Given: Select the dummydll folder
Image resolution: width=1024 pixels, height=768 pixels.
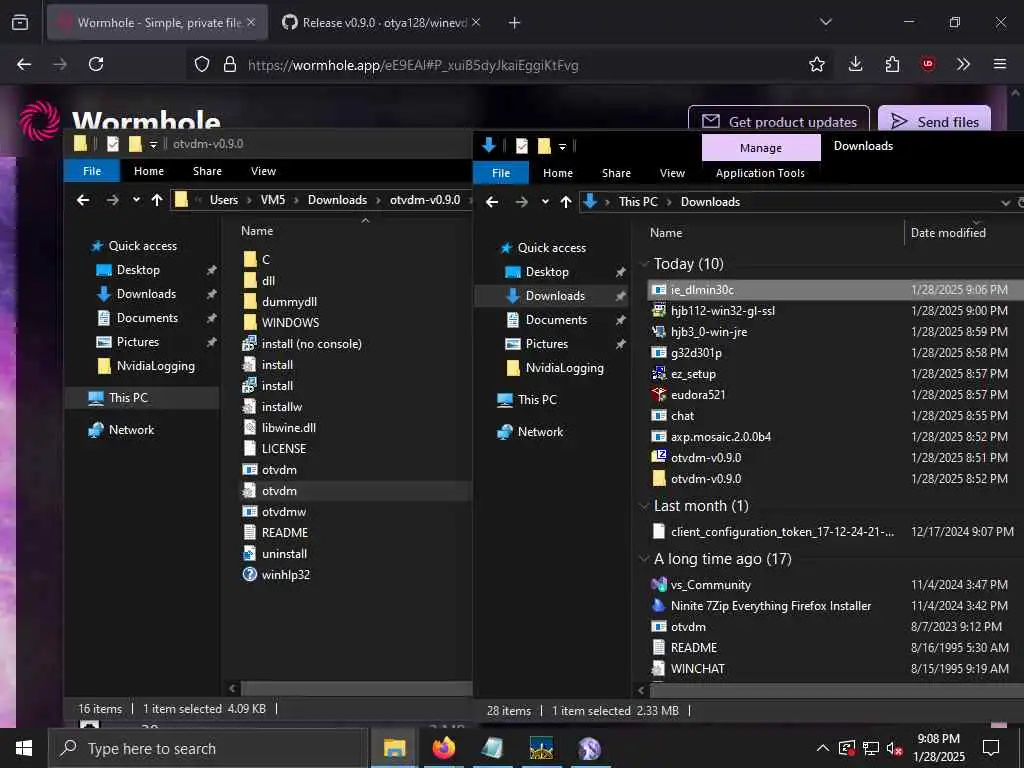Looking at the screenshot, I should point(289,302).
